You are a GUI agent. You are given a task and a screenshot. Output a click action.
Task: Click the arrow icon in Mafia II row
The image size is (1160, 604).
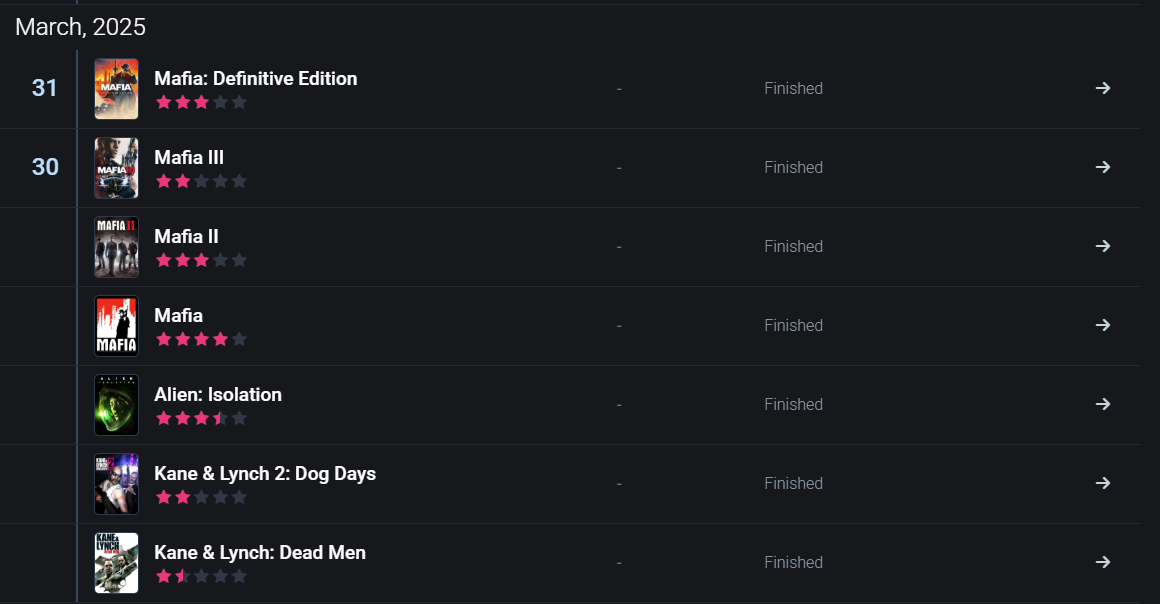1102,246
